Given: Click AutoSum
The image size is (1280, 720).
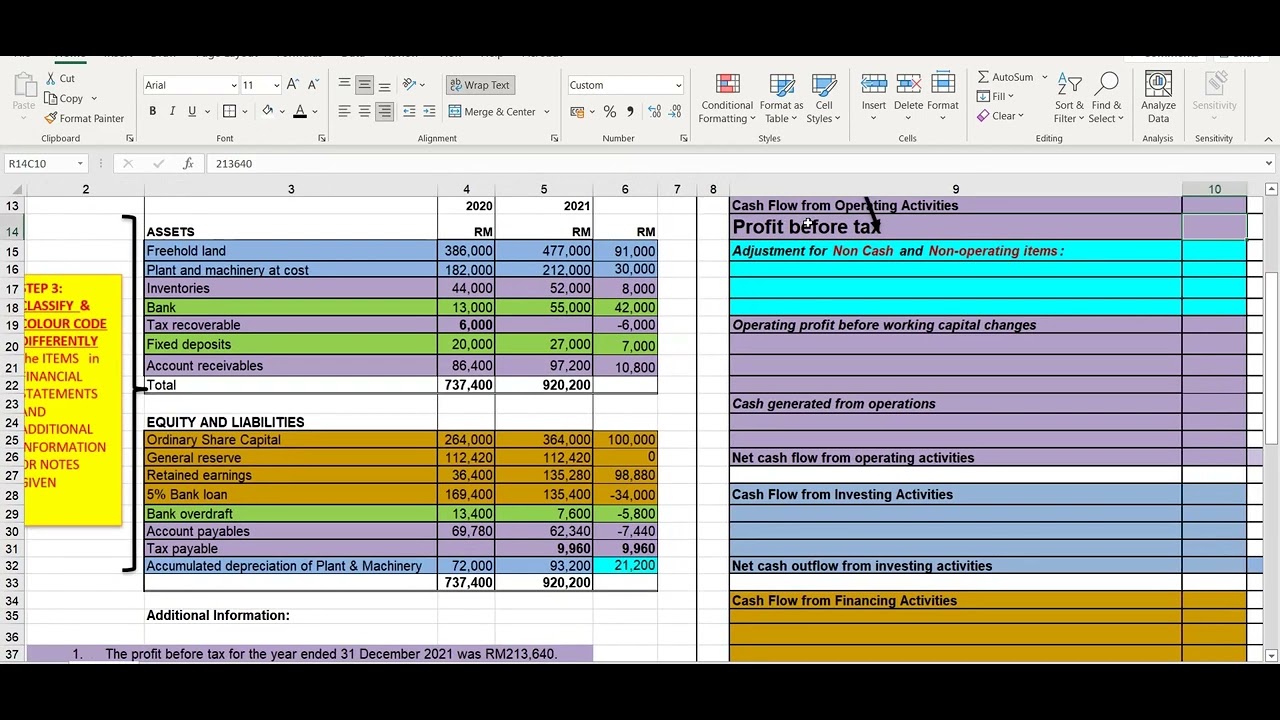Looking at the screenshot, I should (x=1005, y=77).
